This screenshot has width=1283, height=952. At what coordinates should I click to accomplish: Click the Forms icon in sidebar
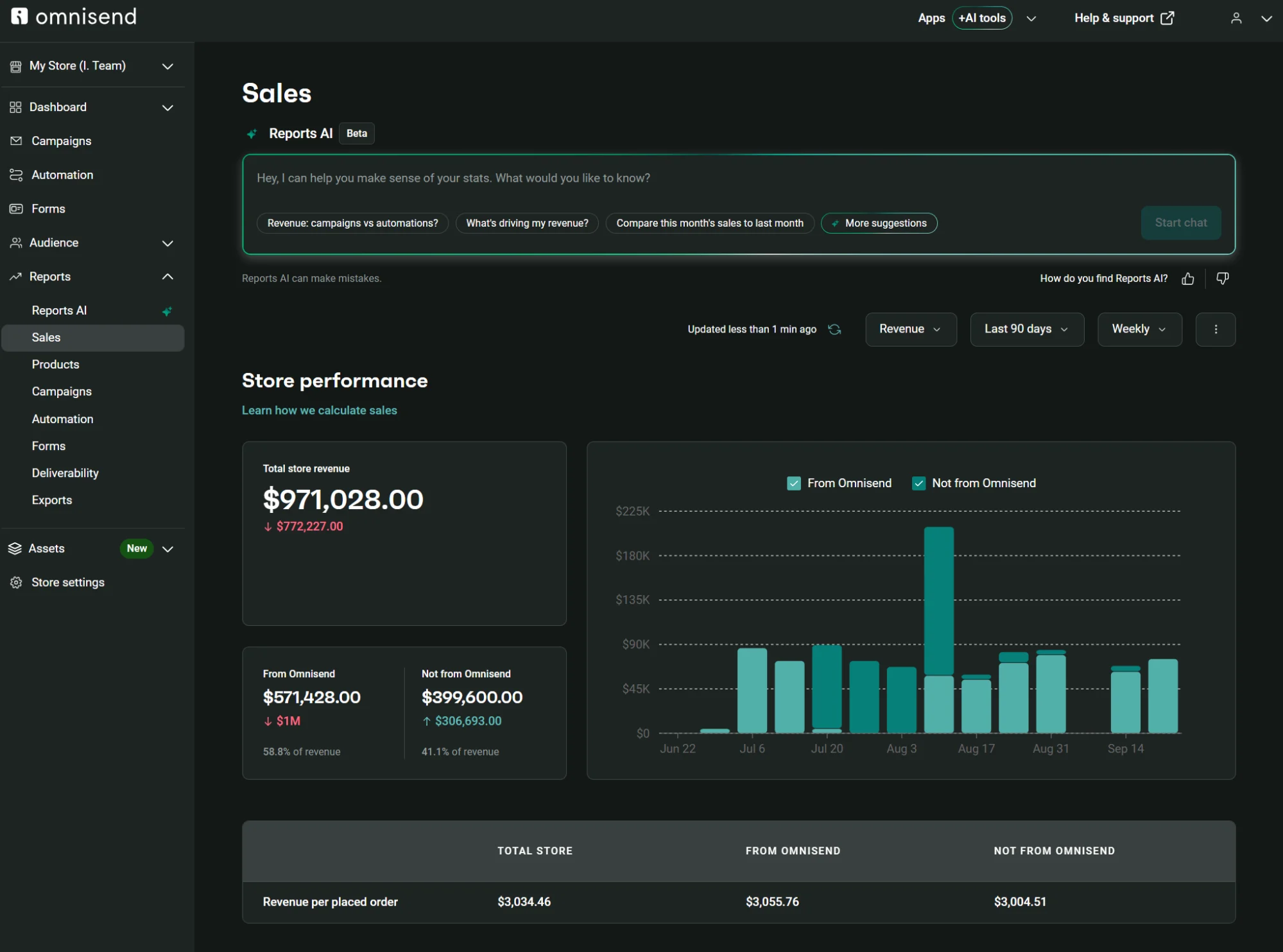[16, 209]
